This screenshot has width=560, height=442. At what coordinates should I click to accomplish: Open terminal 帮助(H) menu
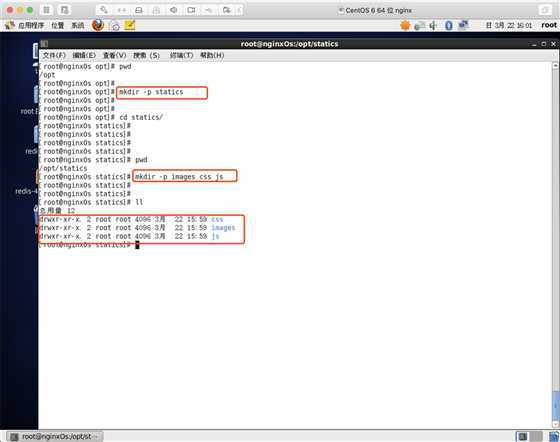[212, 55]
